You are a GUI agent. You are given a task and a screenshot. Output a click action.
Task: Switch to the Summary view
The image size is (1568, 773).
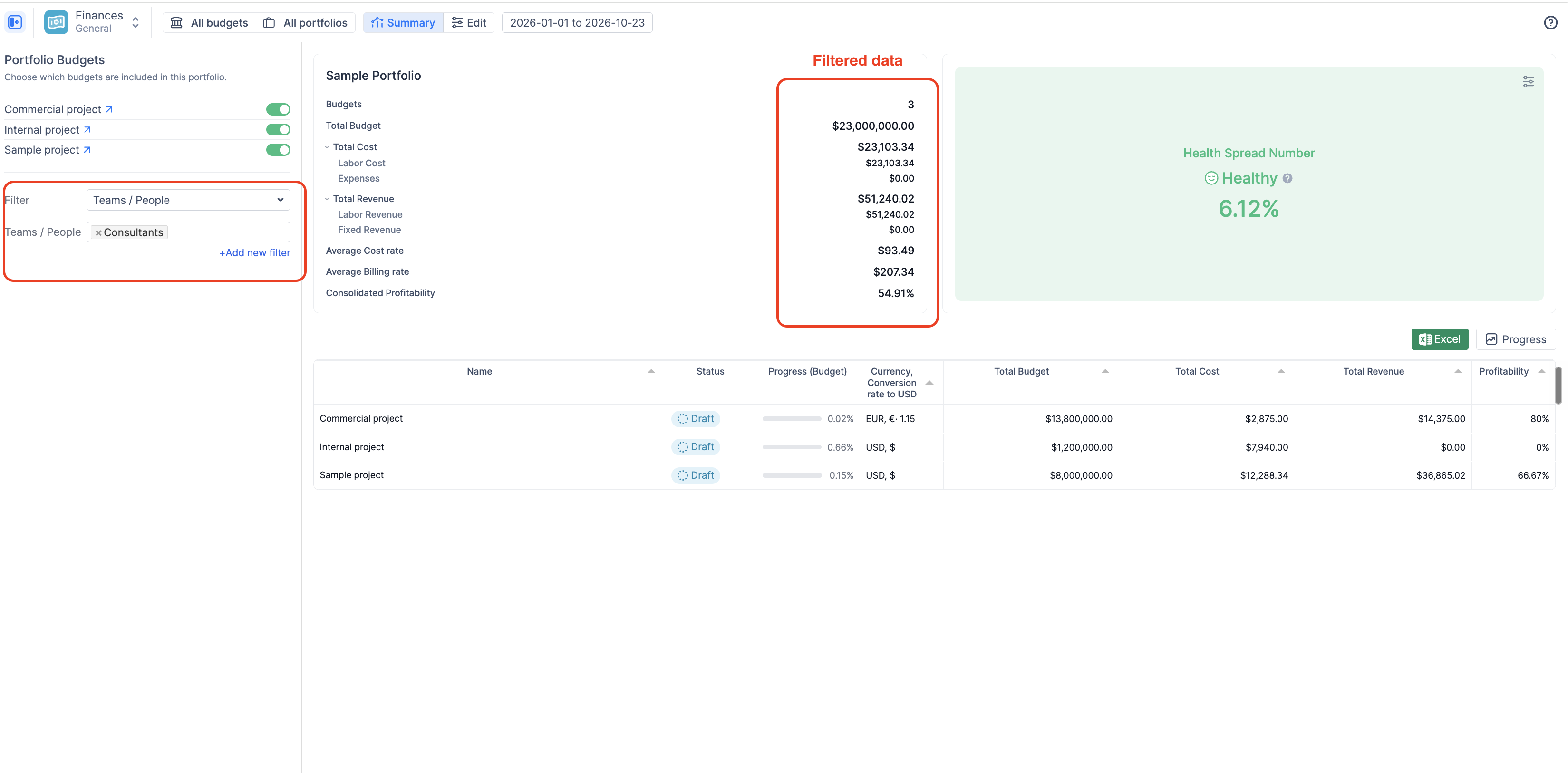pos(403,22)
